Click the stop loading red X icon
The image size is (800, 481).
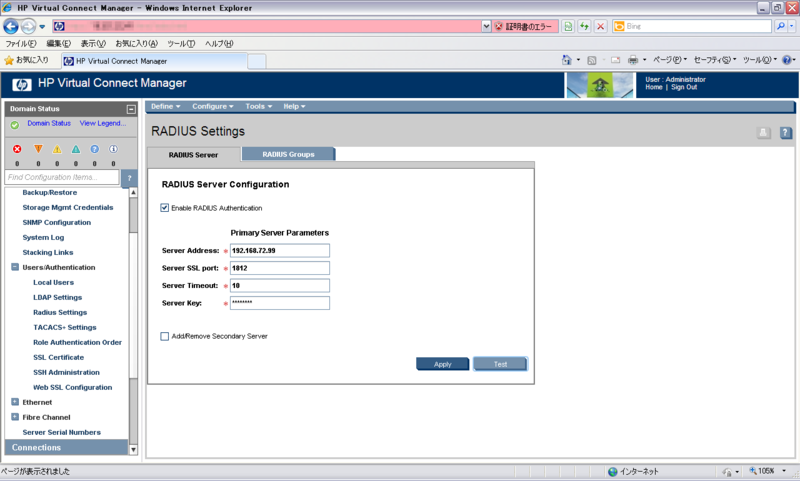[601, 26]
